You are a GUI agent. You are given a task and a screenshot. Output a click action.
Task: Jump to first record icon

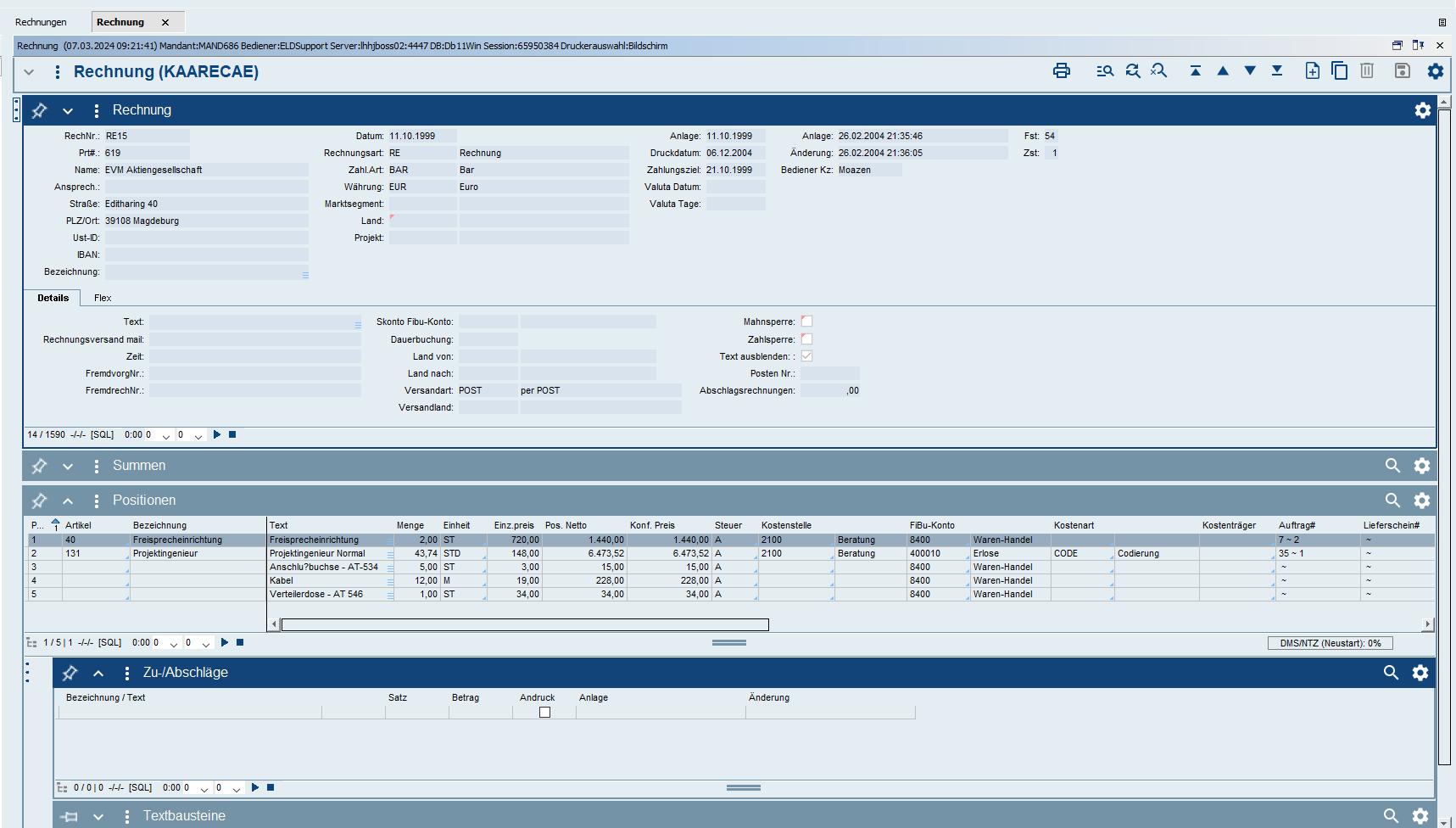click(x=1196, y=71)
